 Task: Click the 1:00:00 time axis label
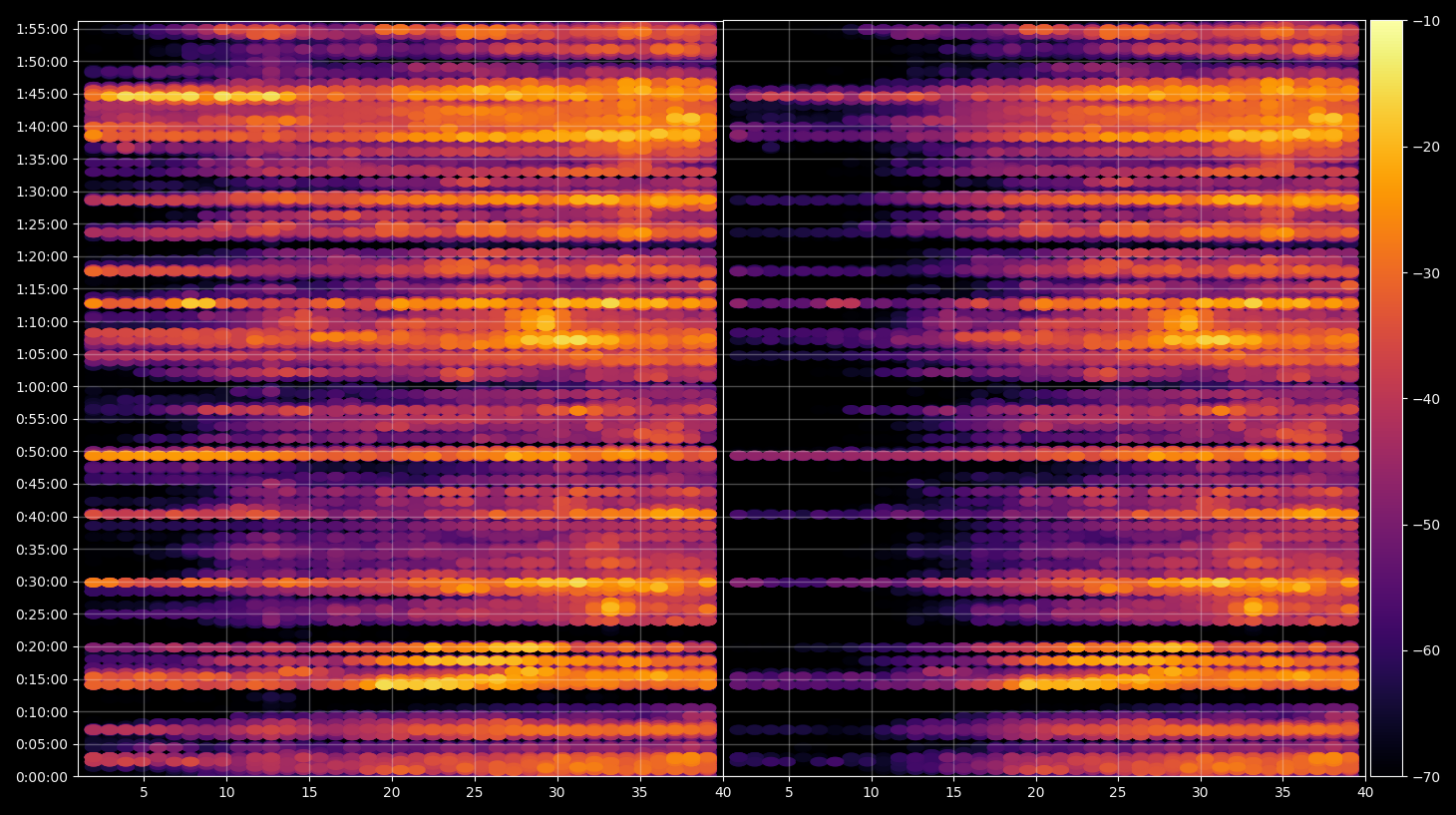pyautogui.click(x=42, y=387)
